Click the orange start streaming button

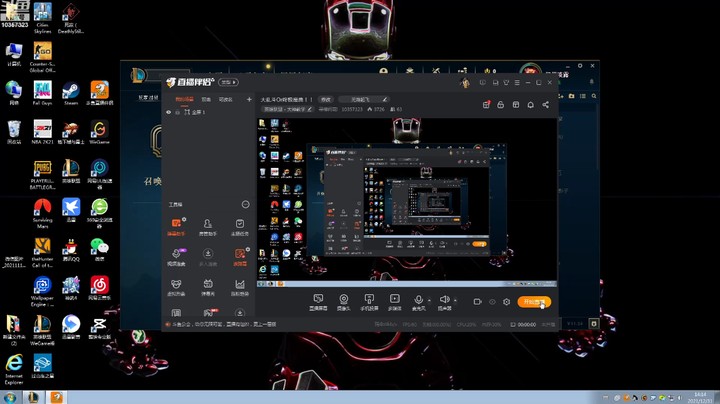pyautogui.click(x=534, y=302)
